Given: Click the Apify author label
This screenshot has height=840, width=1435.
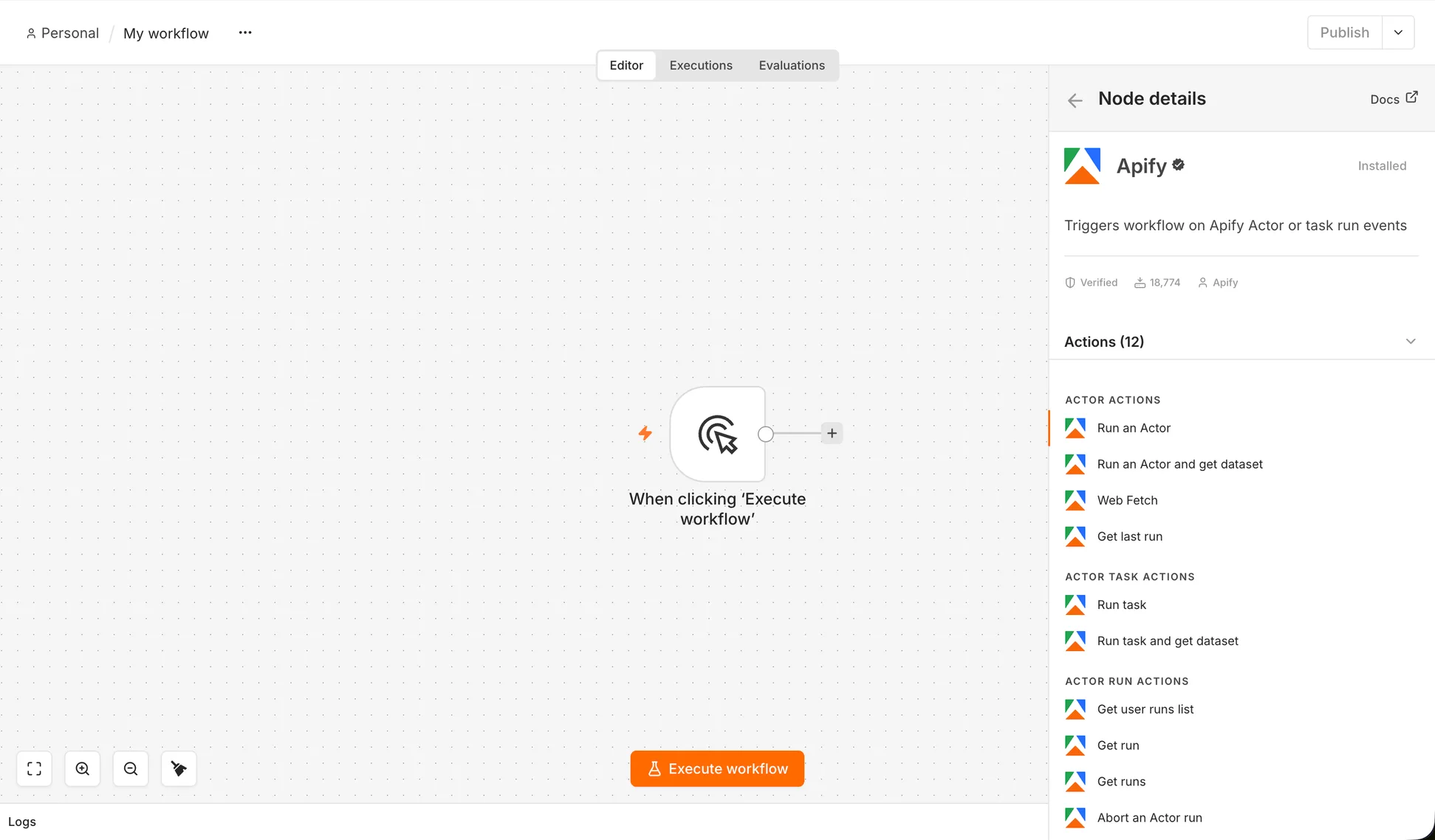Looking at the screenshot, I should point(1218,283).
